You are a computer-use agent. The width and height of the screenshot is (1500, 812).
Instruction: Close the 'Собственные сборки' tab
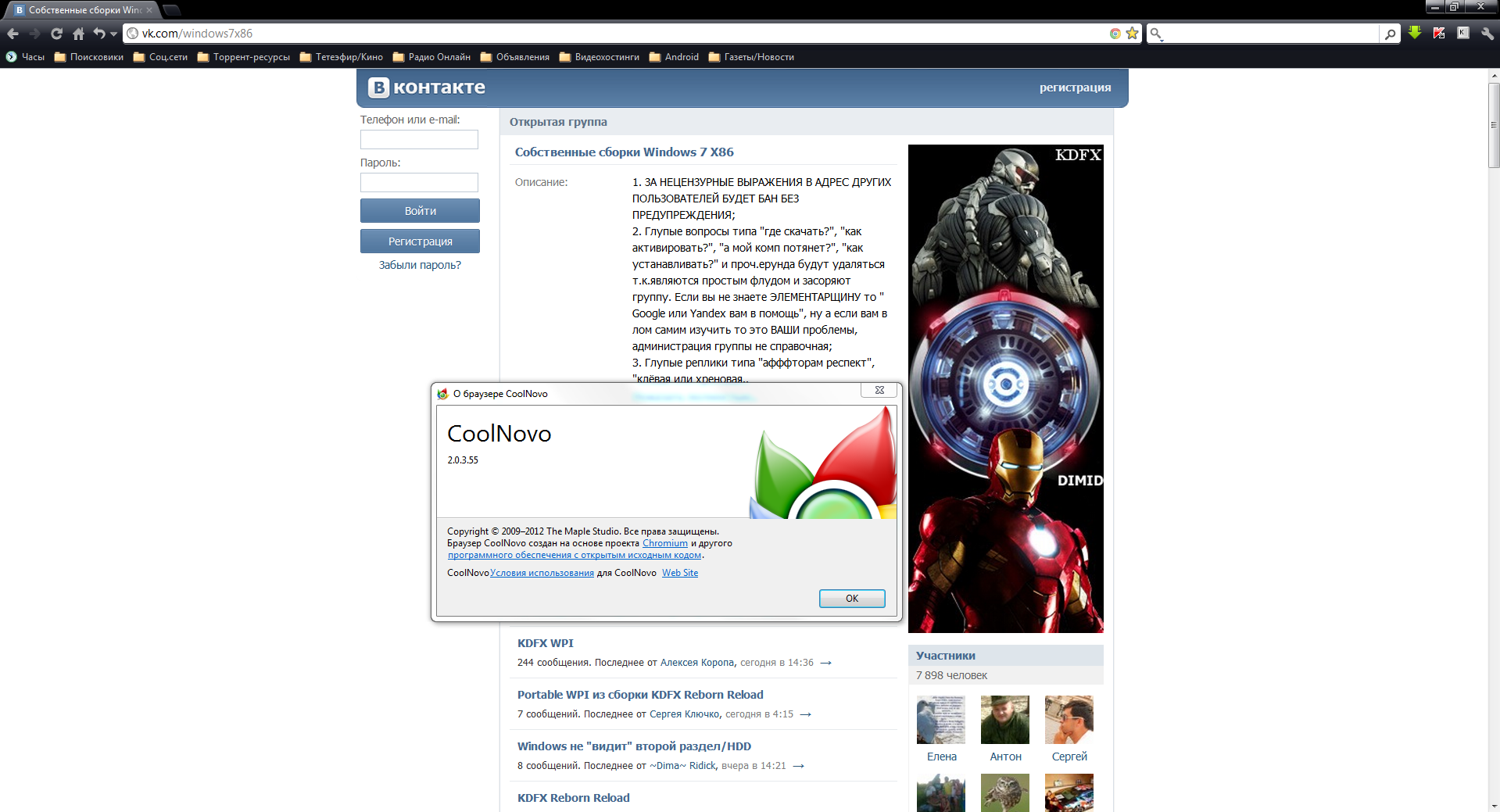[149, 10]
